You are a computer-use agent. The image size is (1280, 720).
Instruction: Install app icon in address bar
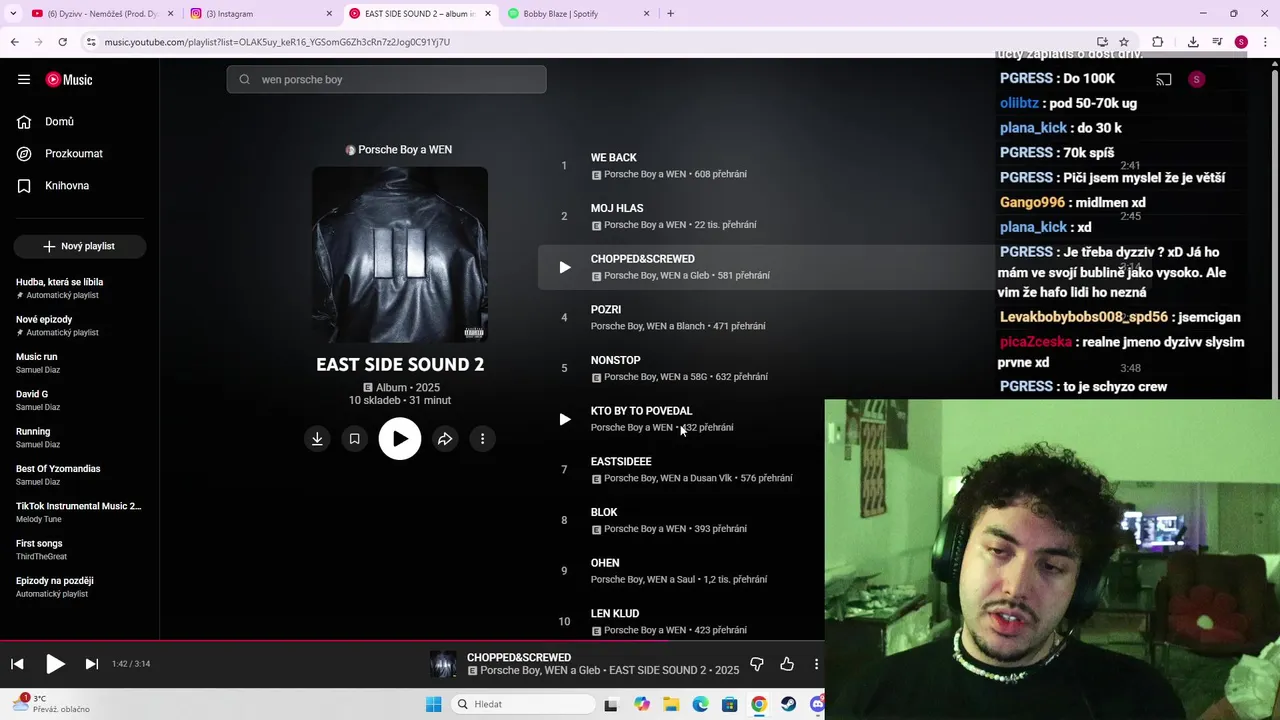pyautogui.click(x=1102, y=42)
